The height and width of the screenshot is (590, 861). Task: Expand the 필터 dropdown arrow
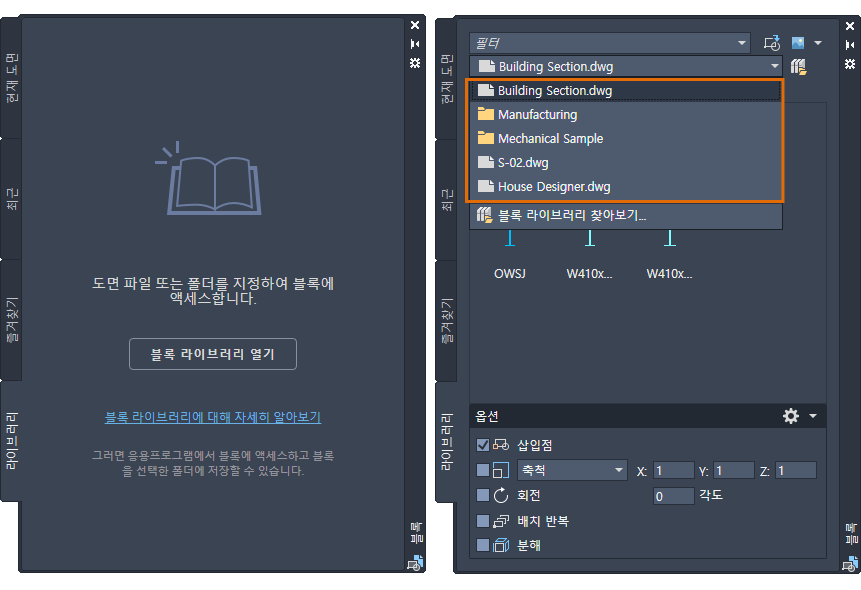point(742,43)
